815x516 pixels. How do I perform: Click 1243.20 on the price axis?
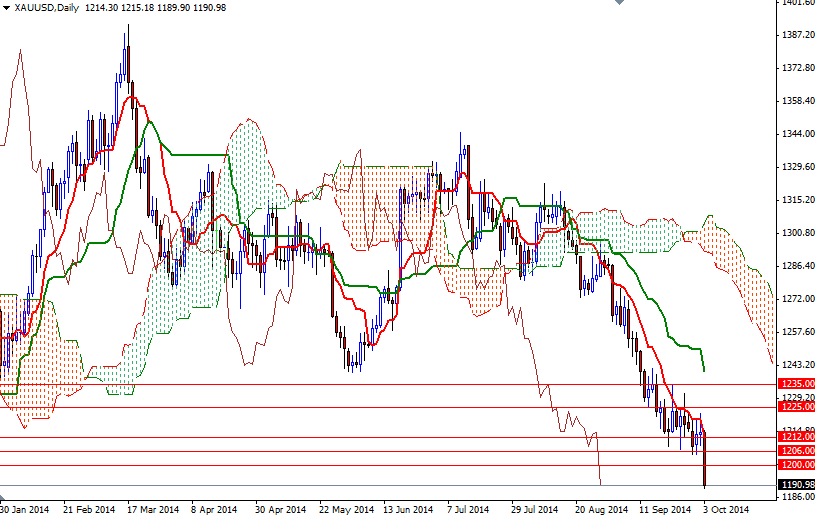[797, 365]
